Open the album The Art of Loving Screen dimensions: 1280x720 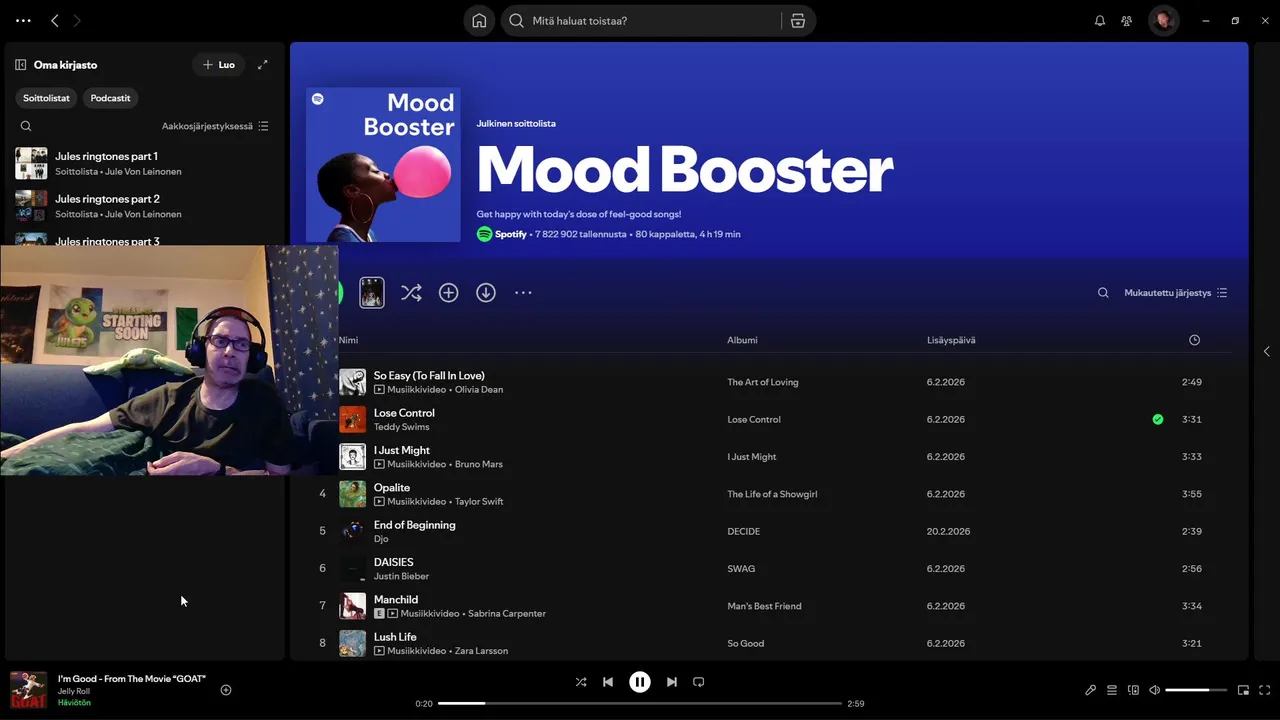point(762,382)
